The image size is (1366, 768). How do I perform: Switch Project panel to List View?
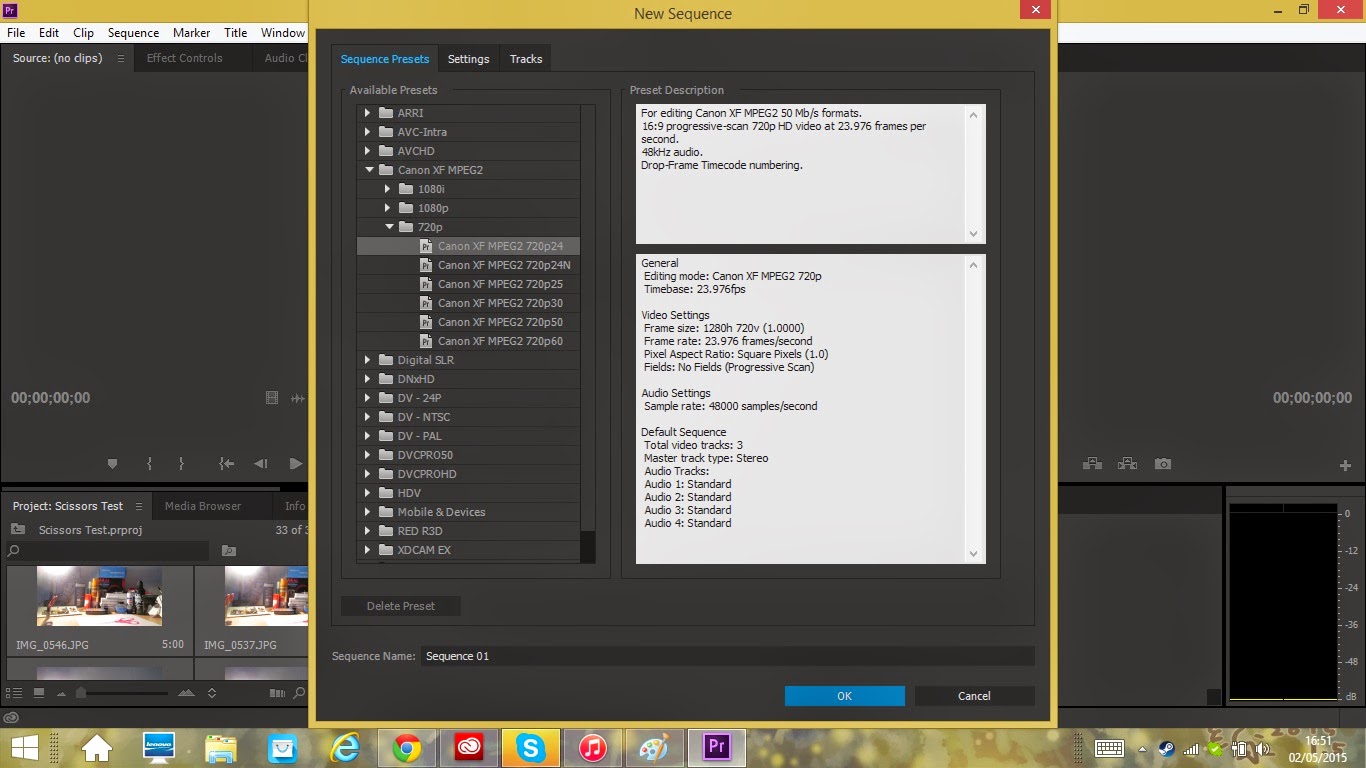pos(14,693)
